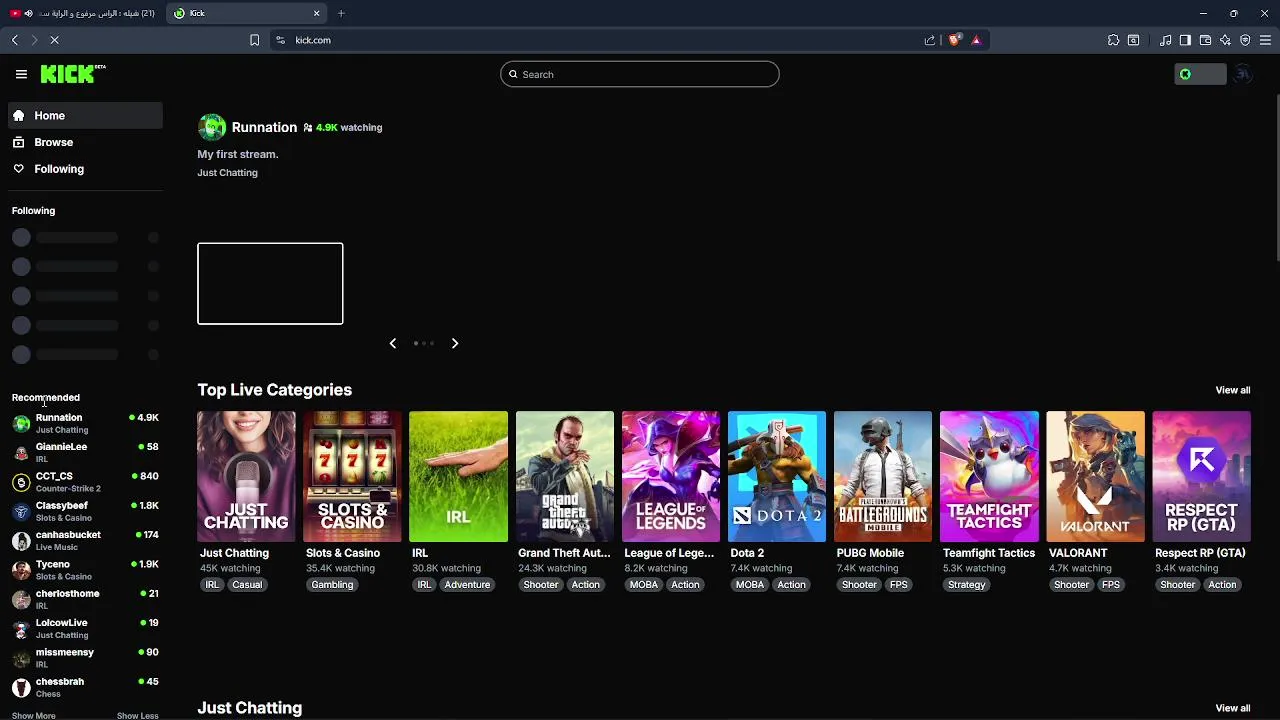Open browser main menu icon
Viewport: 1280px width, 720px height.
click(x=1265, y=40)
